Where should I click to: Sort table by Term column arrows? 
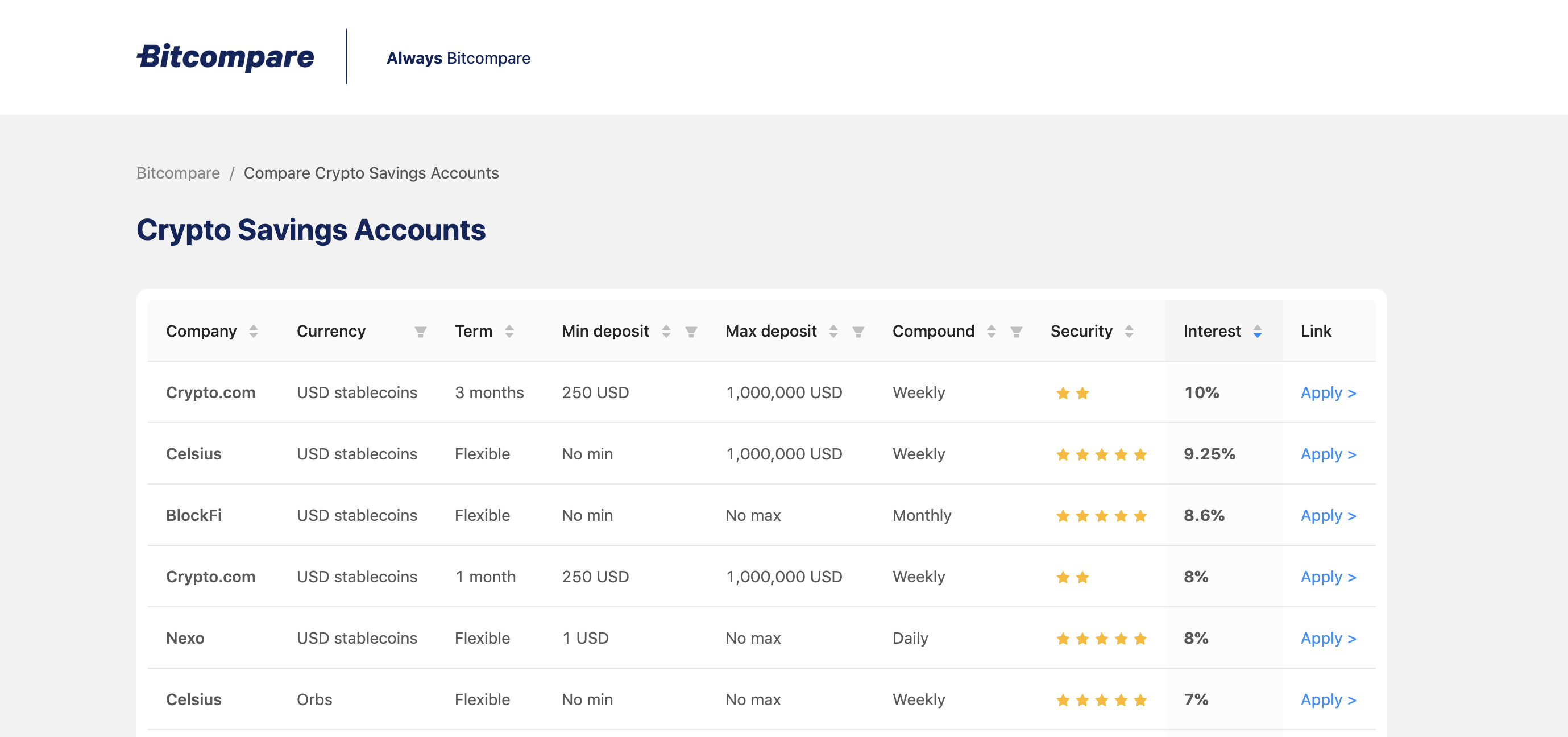pos(509,331)
